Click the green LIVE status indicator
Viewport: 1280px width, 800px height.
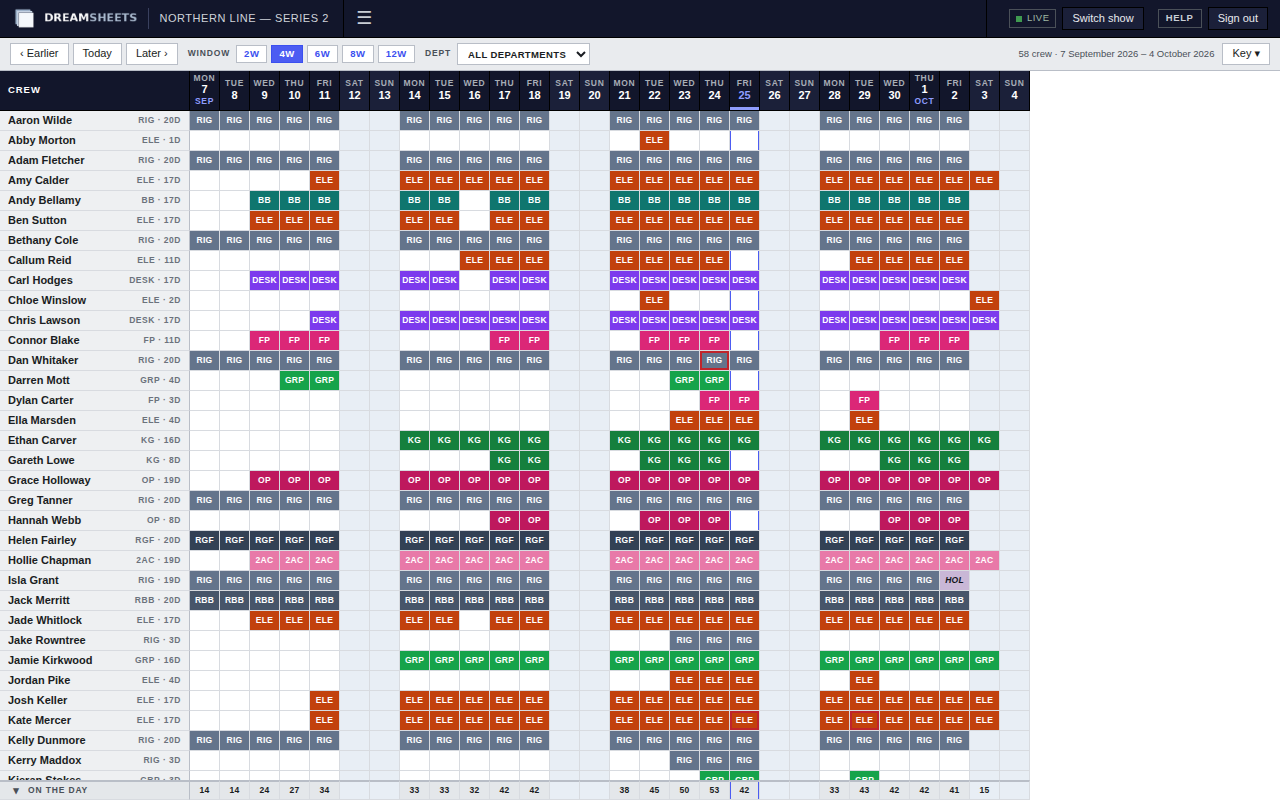click(x=1032, y=18)
